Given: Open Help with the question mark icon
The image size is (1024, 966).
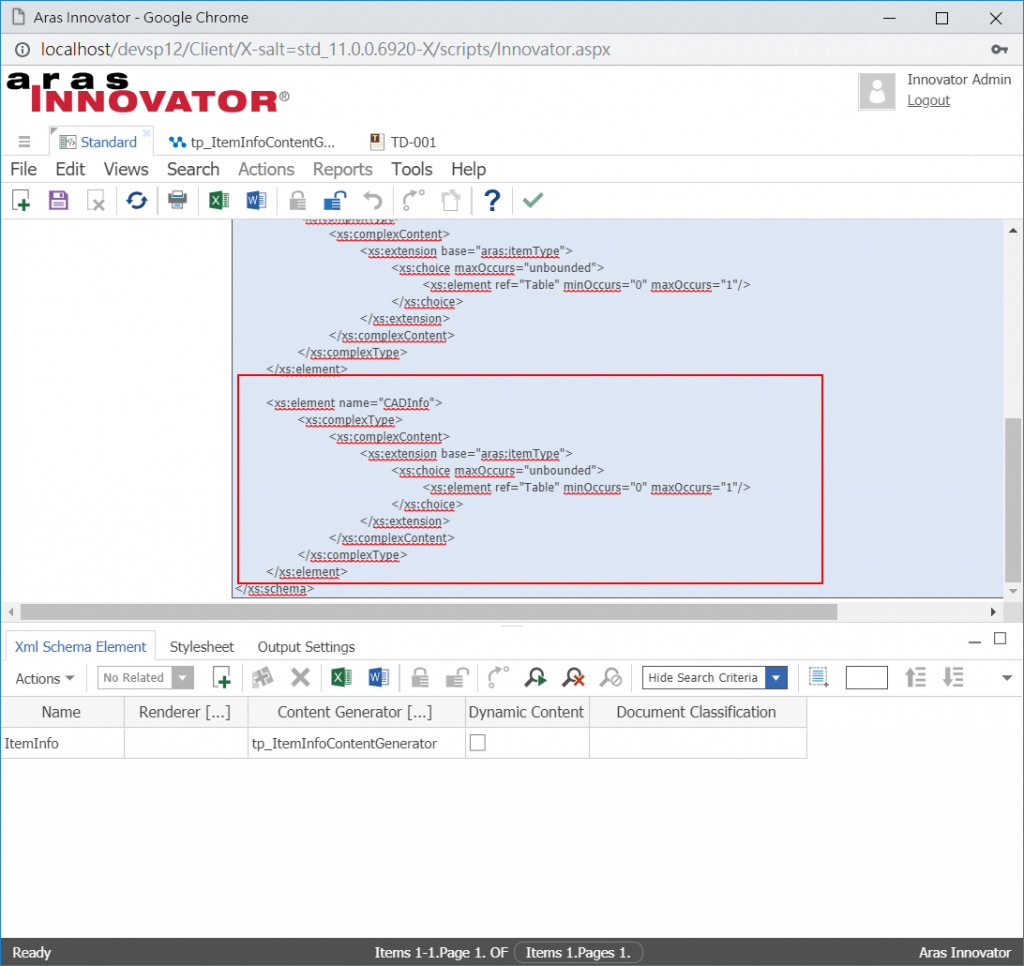Looking at the screenshot, I should pyautogui.click(x=492, y=201).
